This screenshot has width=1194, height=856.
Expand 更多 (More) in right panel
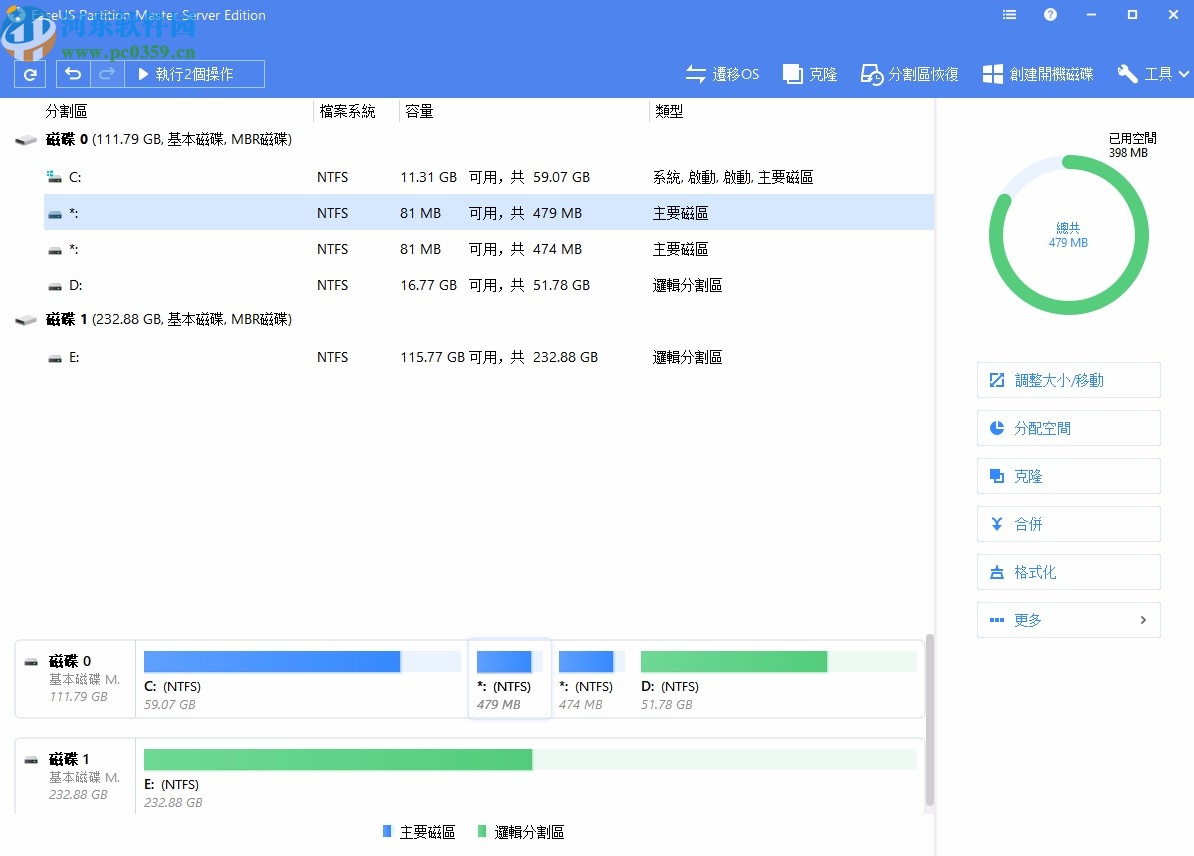coord(1068,620)
